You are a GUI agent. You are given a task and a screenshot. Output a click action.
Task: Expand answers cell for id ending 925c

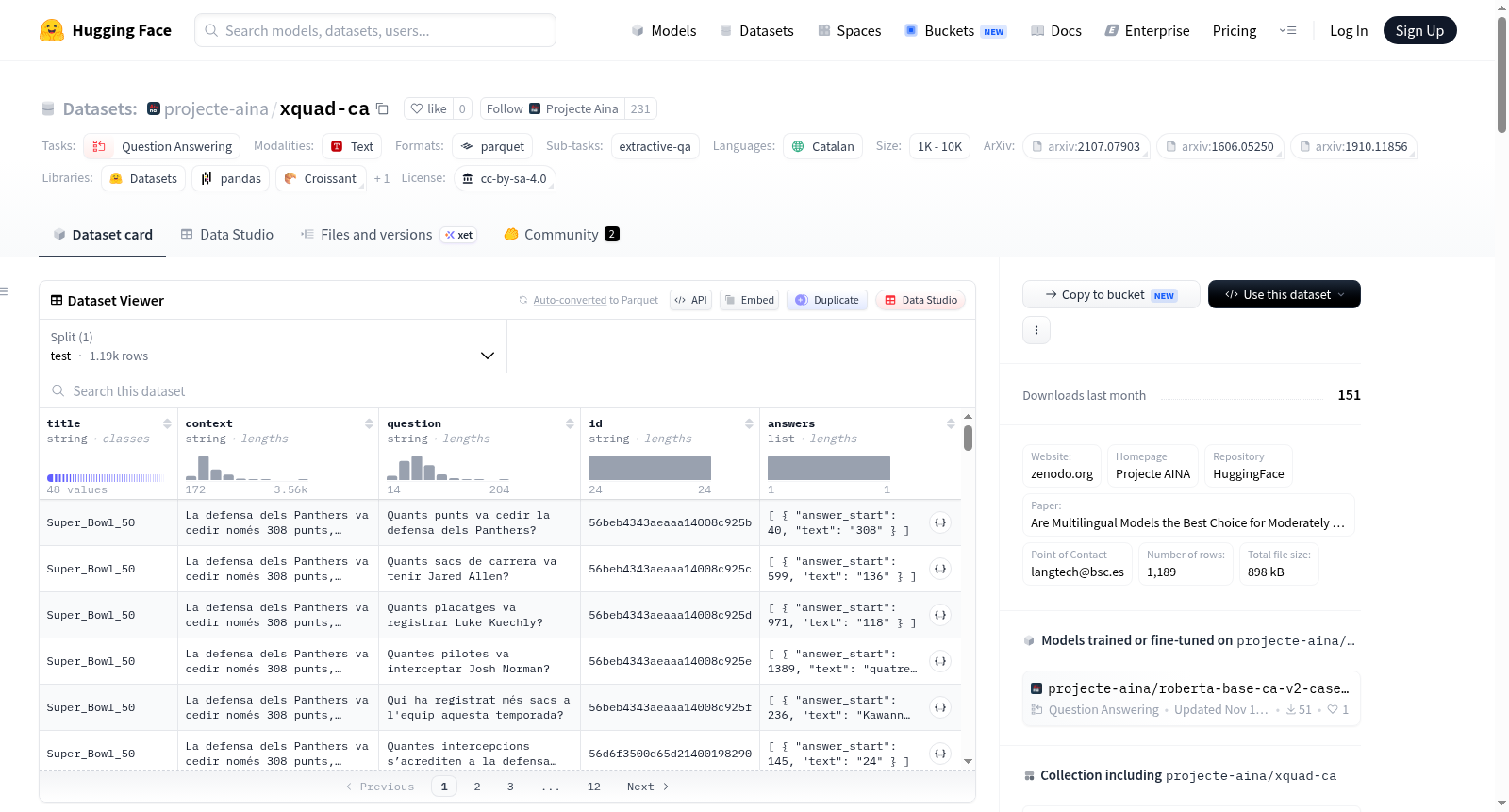point(940,569)
